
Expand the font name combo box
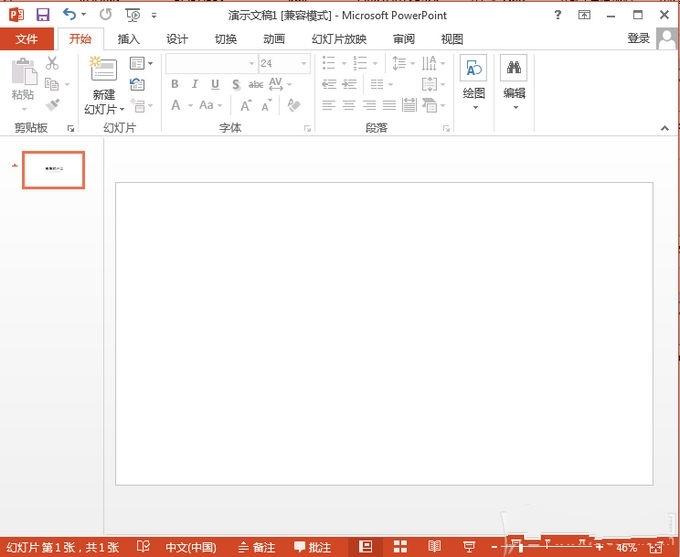pyautogui.click(x=251, y=63)
